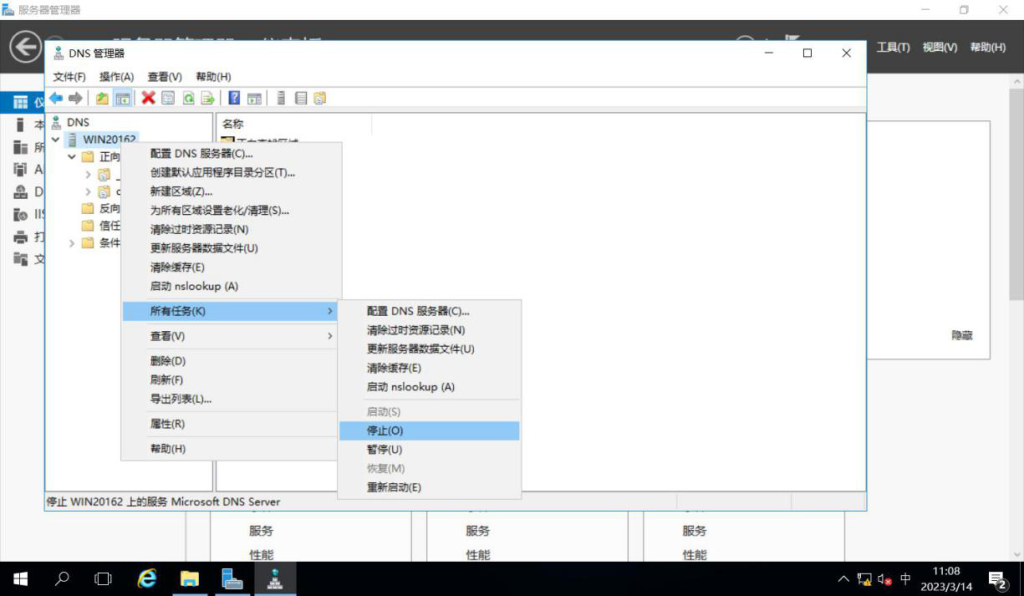Open 帮助(H) menu in Server Manager
Viewport: 1024px width, 596px height.
[987, 47]
